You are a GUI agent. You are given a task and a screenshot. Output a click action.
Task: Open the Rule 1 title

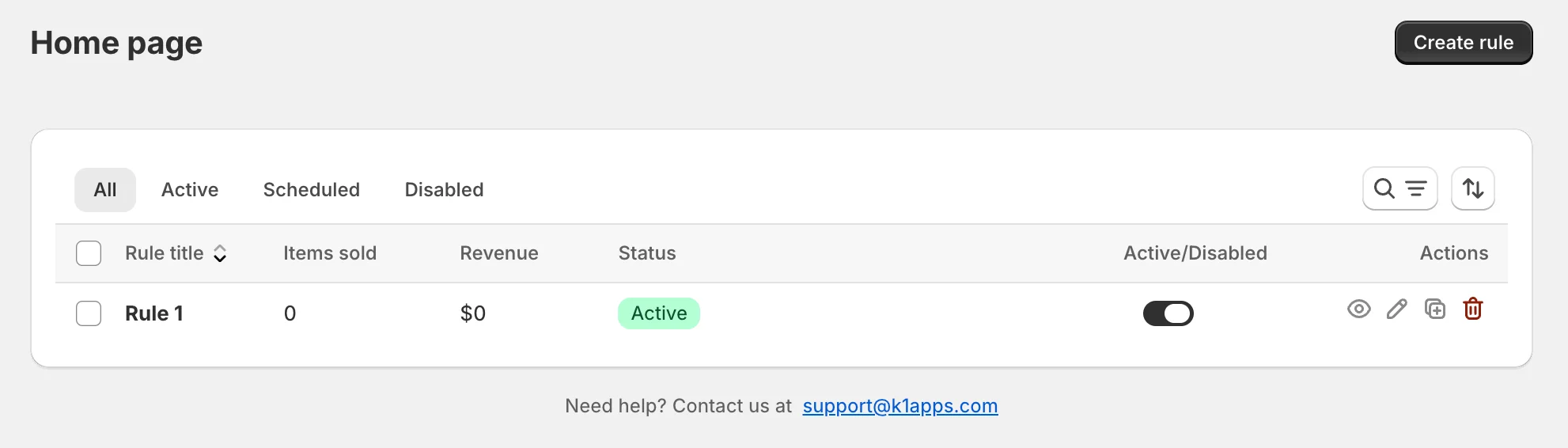click(154, 313)
